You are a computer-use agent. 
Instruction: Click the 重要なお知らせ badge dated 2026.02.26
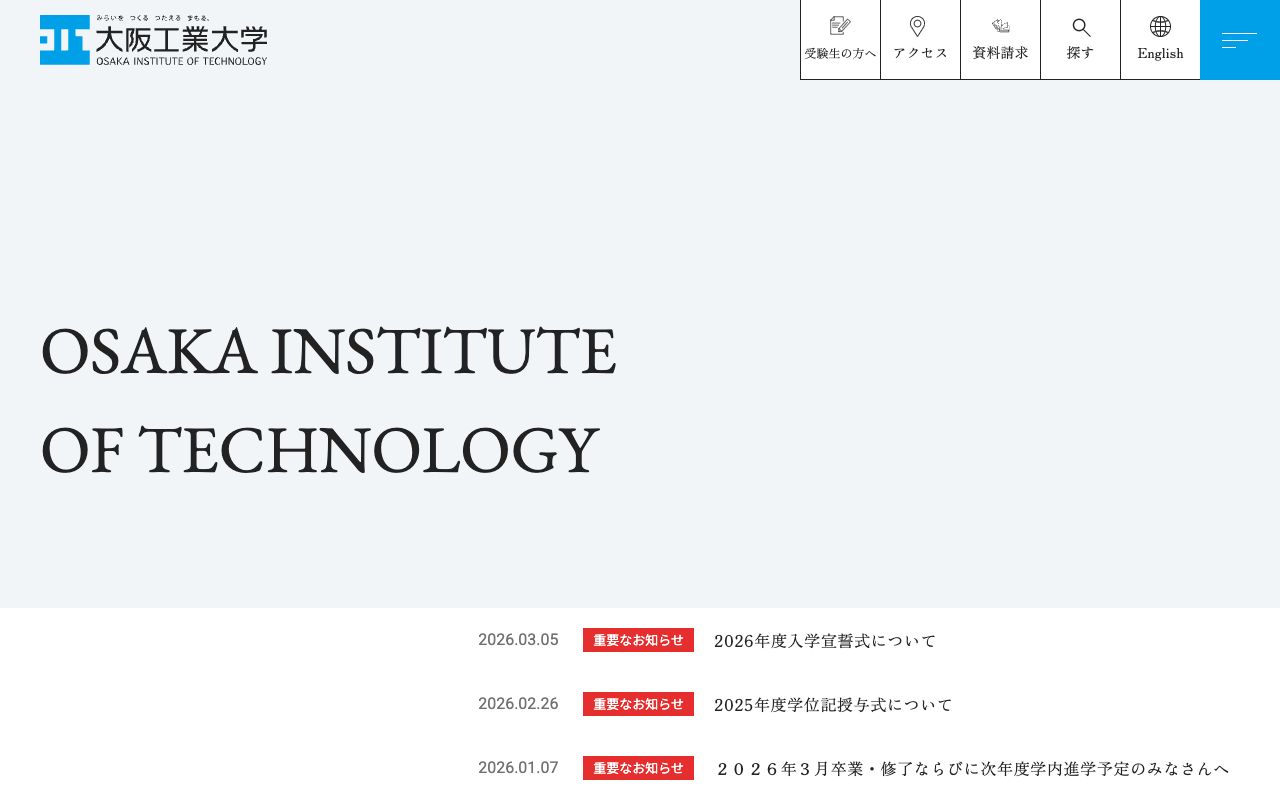tap(638, 703)
